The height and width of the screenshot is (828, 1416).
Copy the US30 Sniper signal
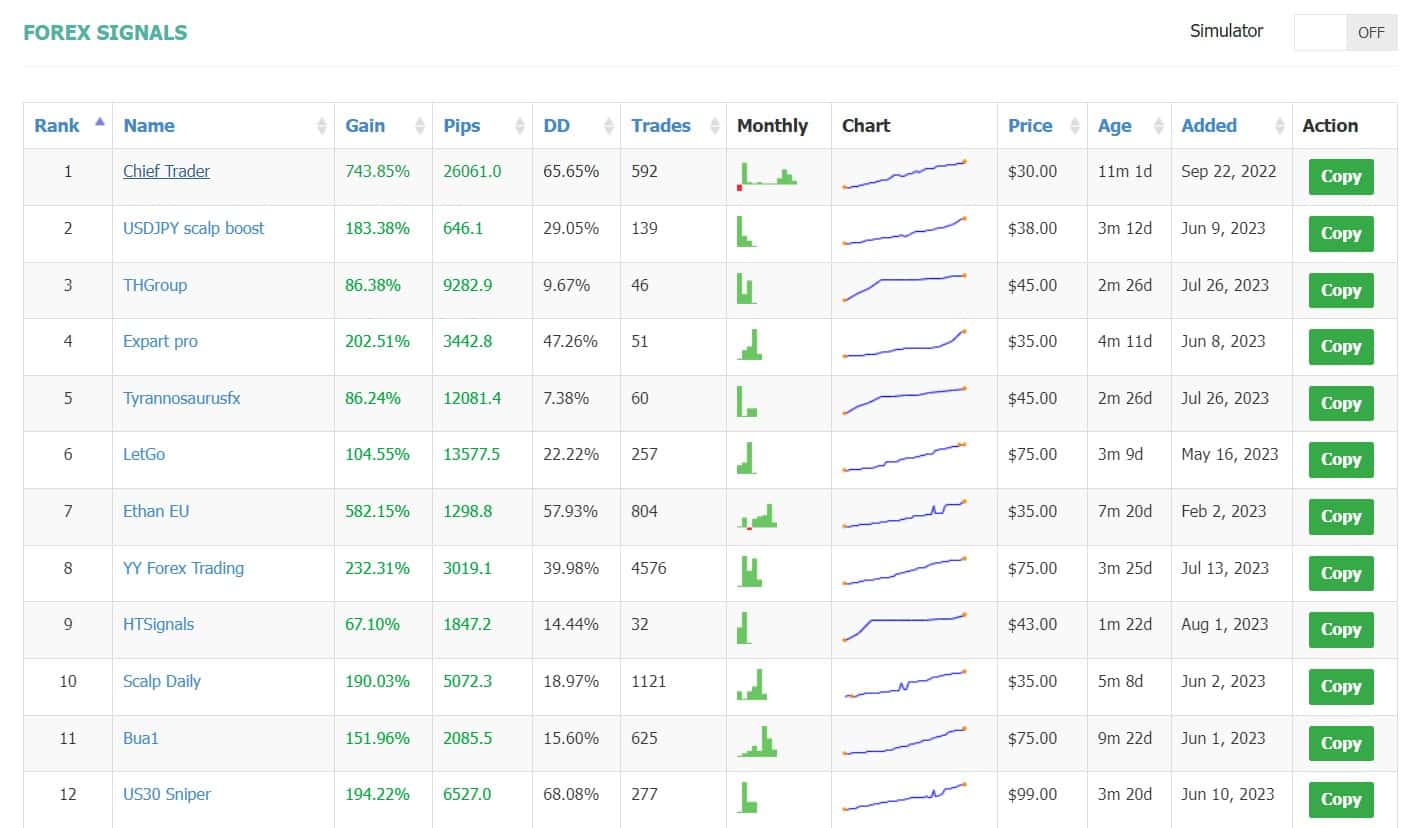point(1341,800)
